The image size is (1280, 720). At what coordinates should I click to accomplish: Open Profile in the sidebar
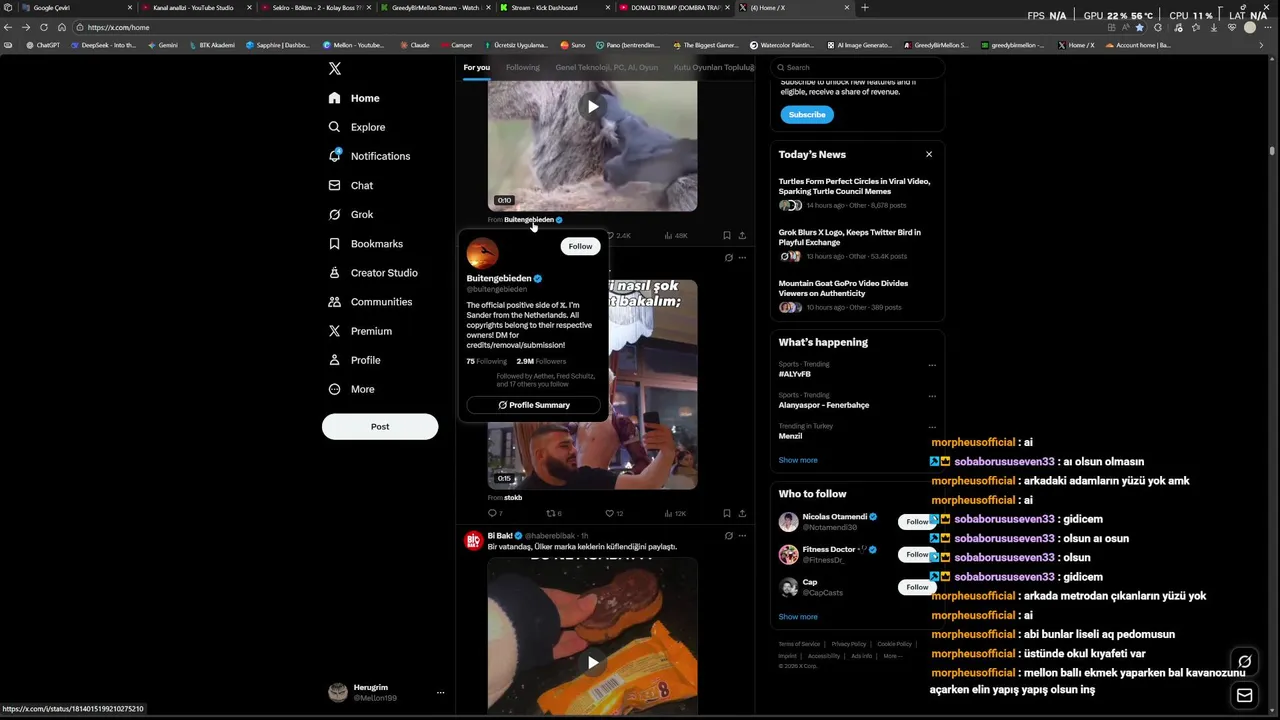click(354, 360)
